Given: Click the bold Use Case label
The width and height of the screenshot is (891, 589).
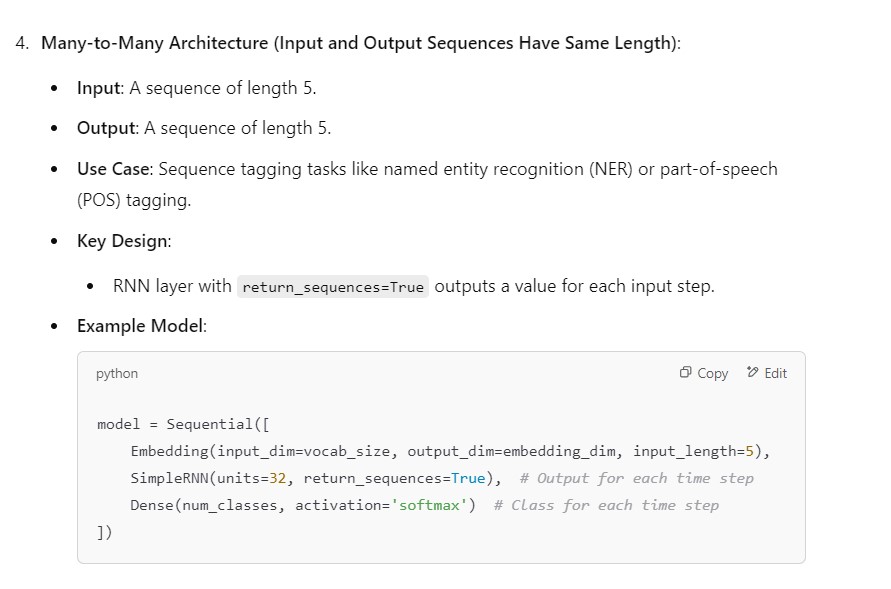Looking at the screenshot, I should pyautogui.click(x=114, y=169).
